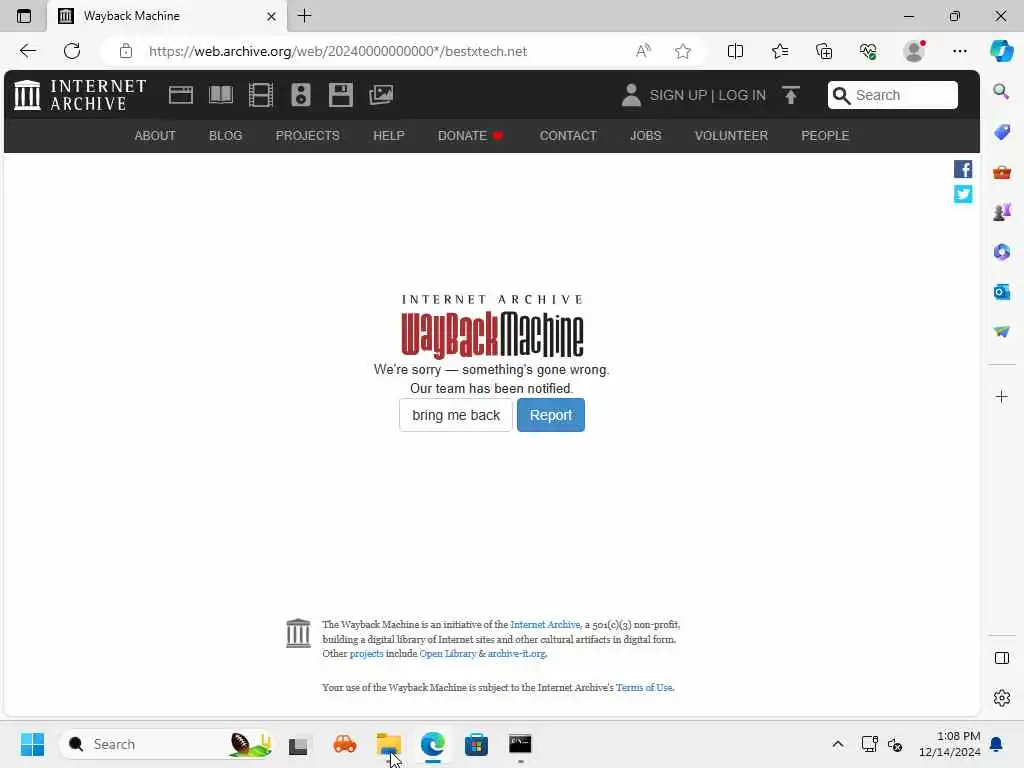This screenshot has height=768, width=1024.
Task: Open the ABOUT menu item
Action: 155,135
